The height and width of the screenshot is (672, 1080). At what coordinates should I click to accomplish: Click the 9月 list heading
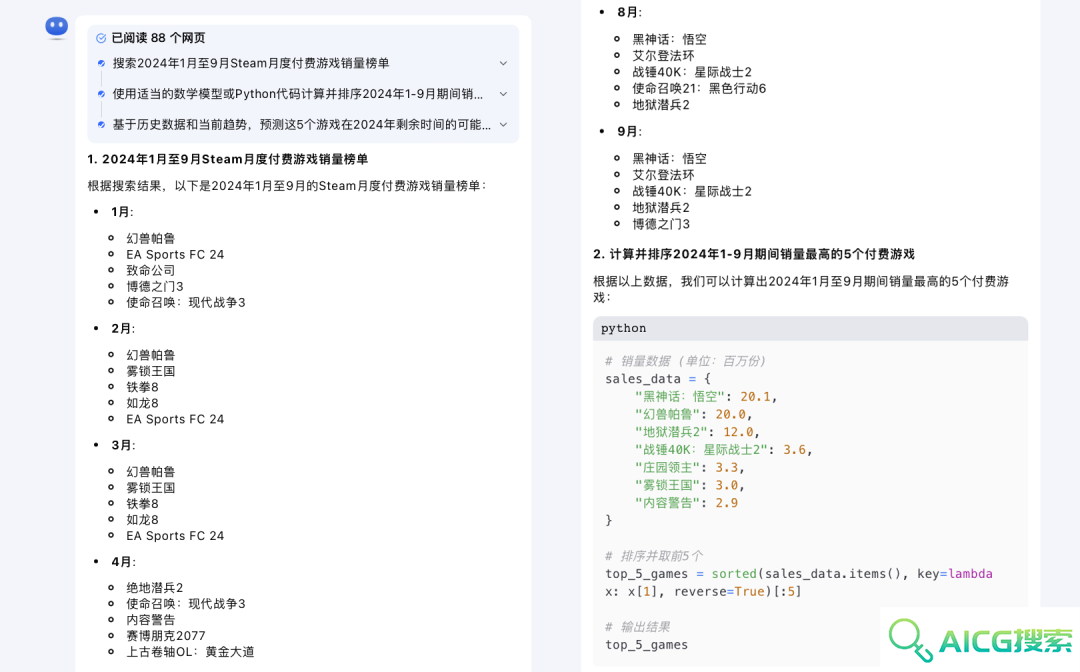(629, 132)
